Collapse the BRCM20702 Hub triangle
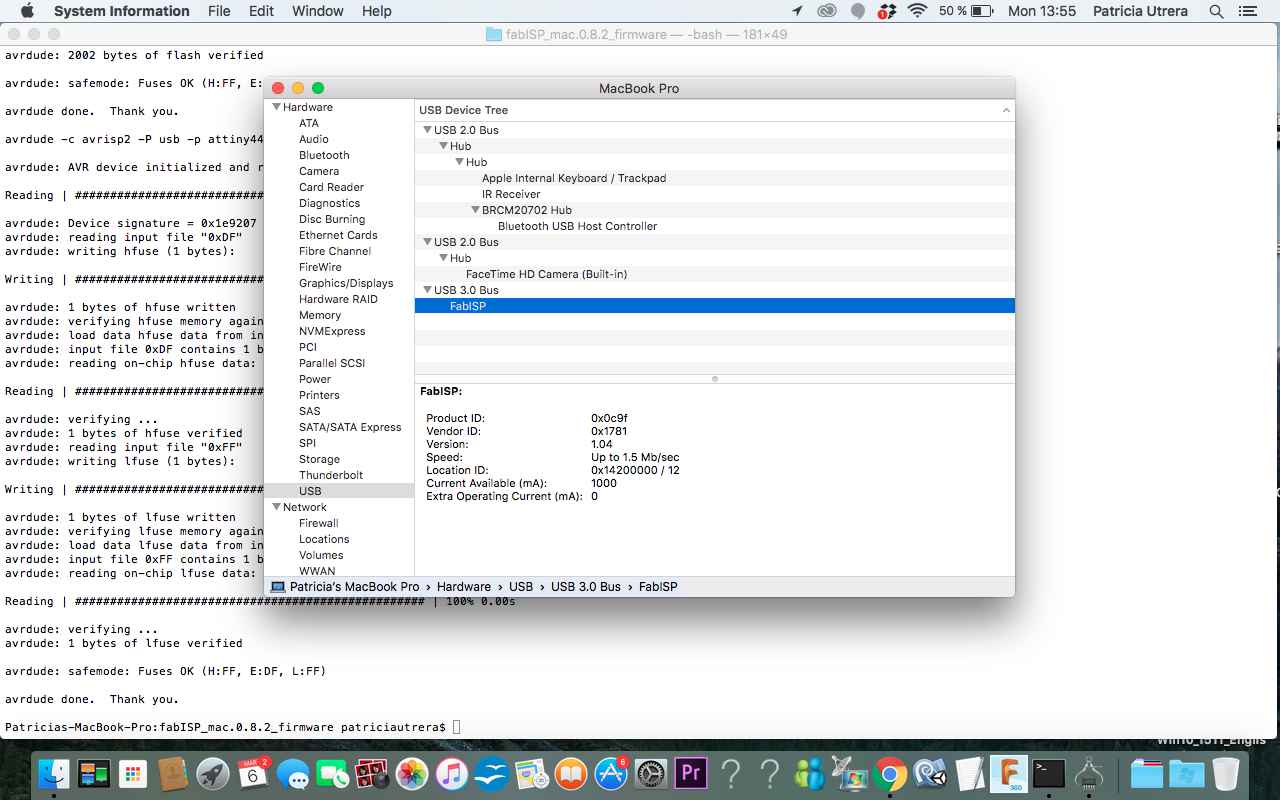Image resolution: width=1280 pixels, height=800 pixels. pos(475,210)
